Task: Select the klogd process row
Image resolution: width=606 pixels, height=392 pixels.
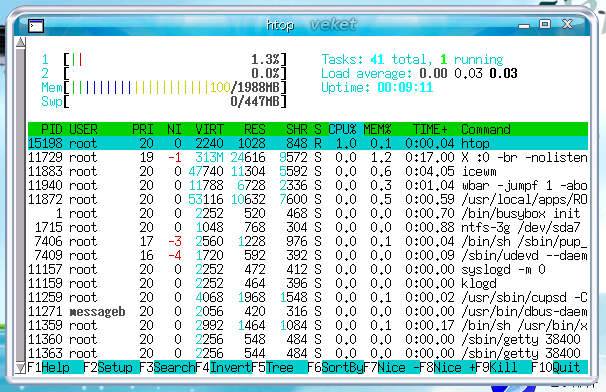Action: point(308,283)
